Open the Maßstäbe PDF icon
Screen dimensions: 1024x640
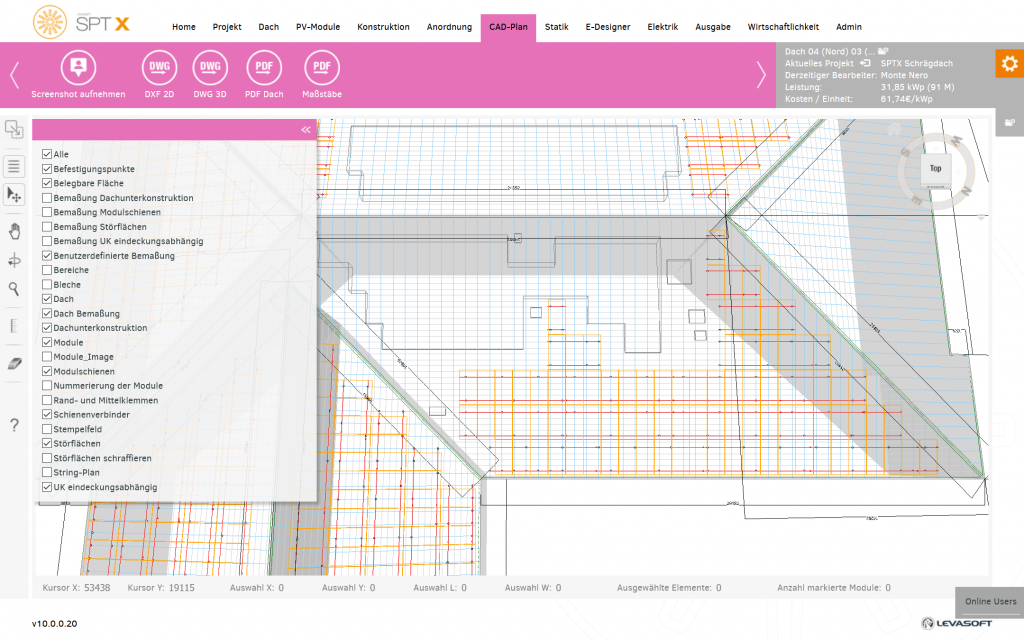pyautogui.click(x=322, y=67)
